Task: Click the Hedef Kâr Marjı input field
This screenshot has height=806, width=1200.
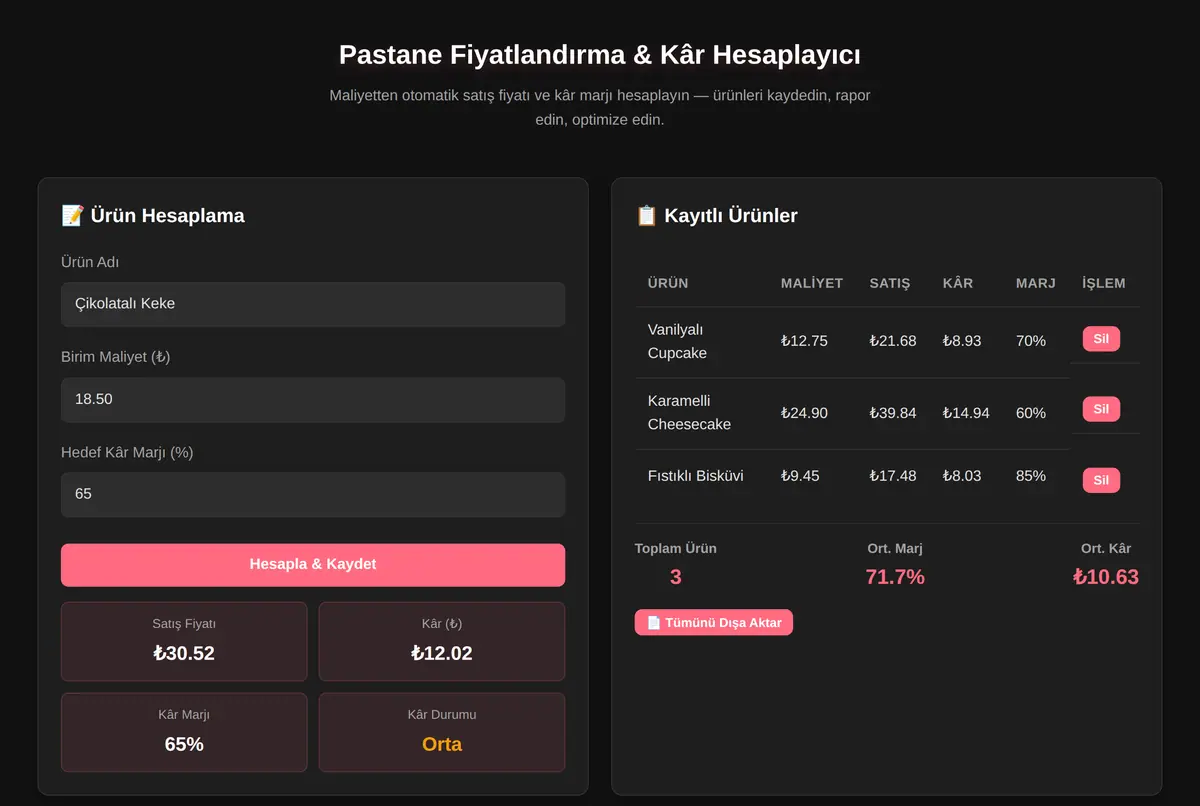Action: coord(313,494)
